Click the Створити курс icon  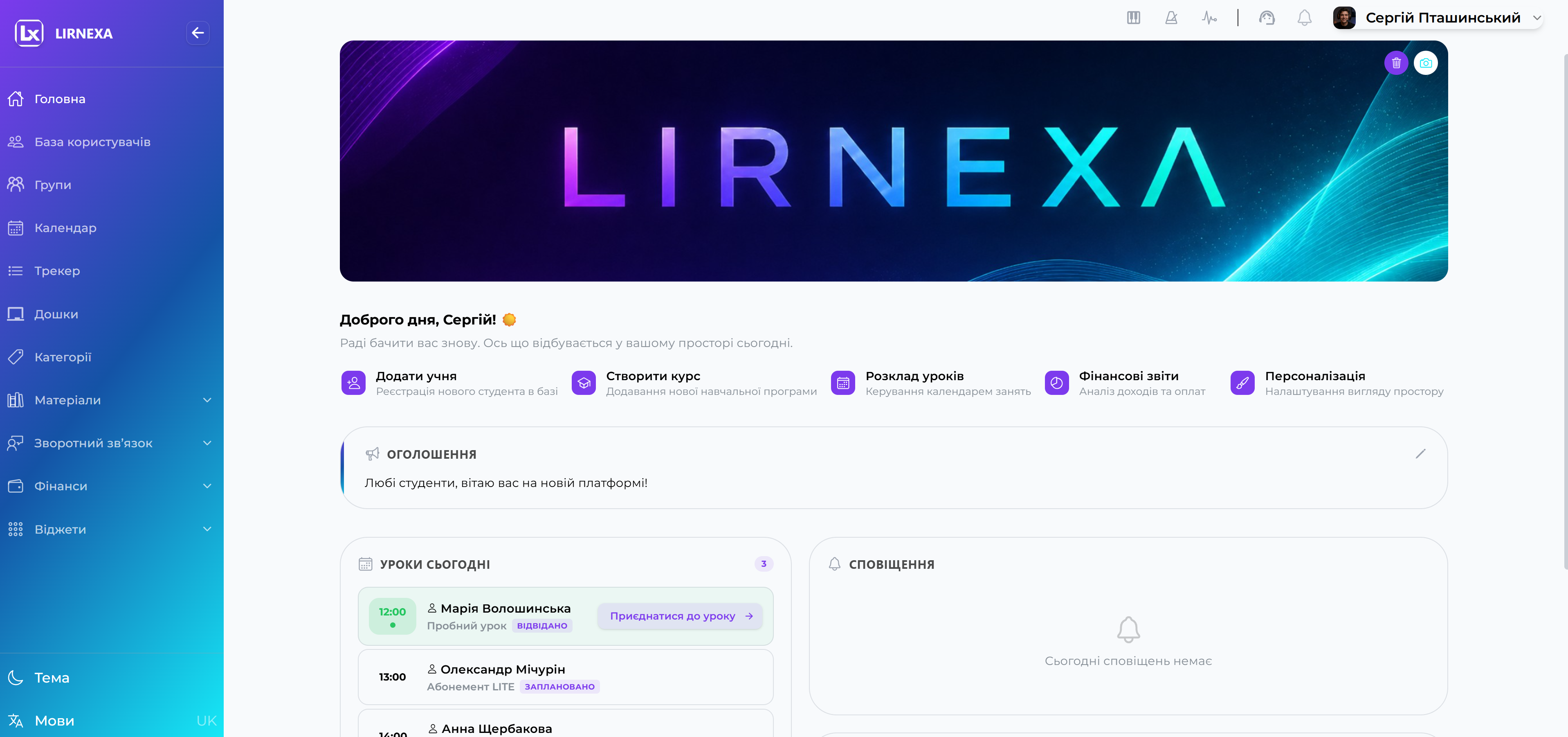tap(584, 383)
